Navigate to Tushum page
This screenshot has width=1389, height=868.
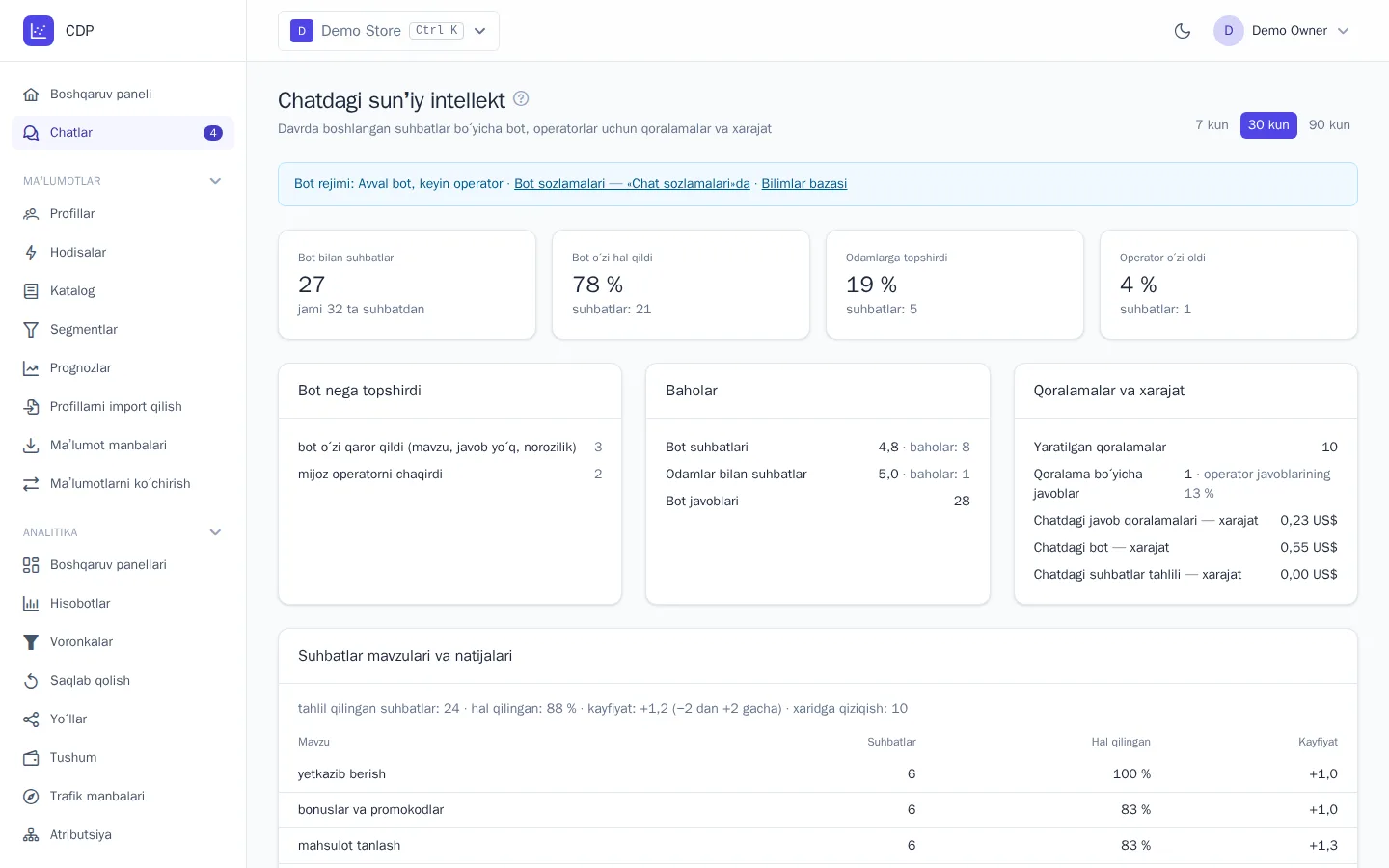click(123, 758)
